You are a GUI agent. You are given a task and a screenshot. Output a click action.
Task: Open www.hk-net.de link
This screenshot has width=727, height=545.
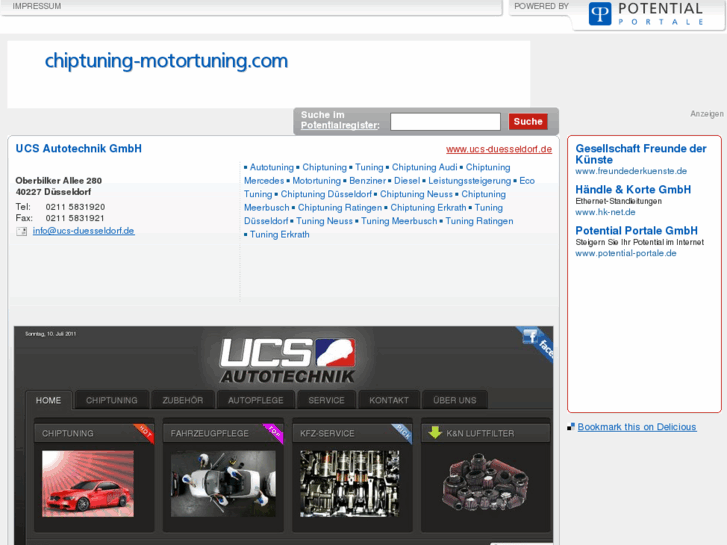(606, 212)
